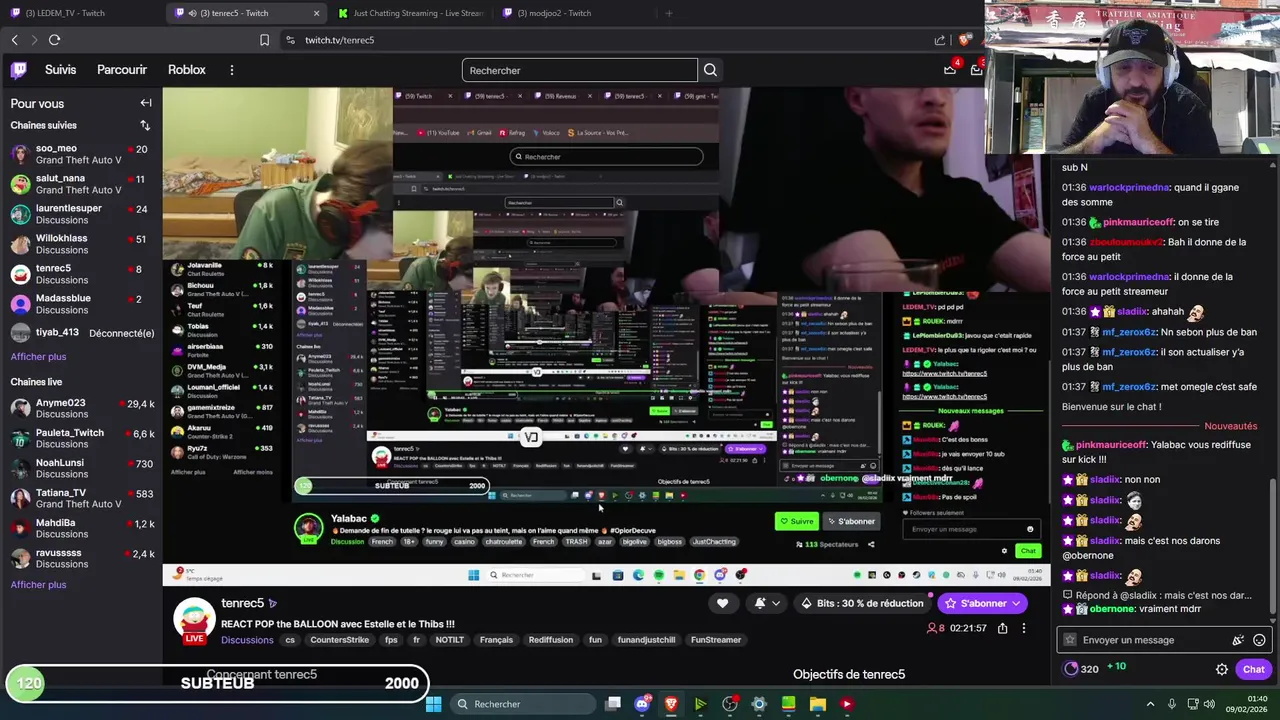
Task: Open Pauleta_Twitch live channel
Action: coord(80,438)
